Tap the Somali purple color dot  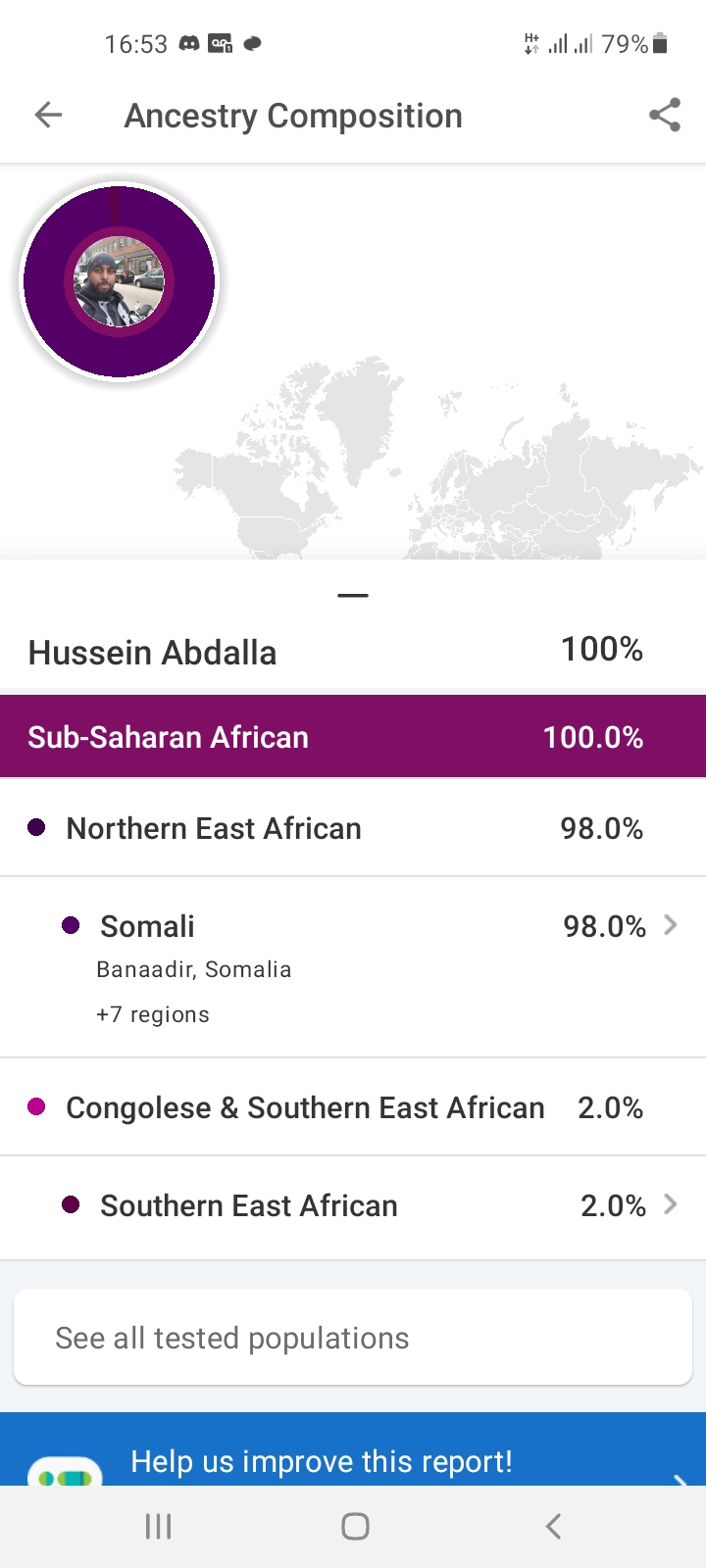71,925
